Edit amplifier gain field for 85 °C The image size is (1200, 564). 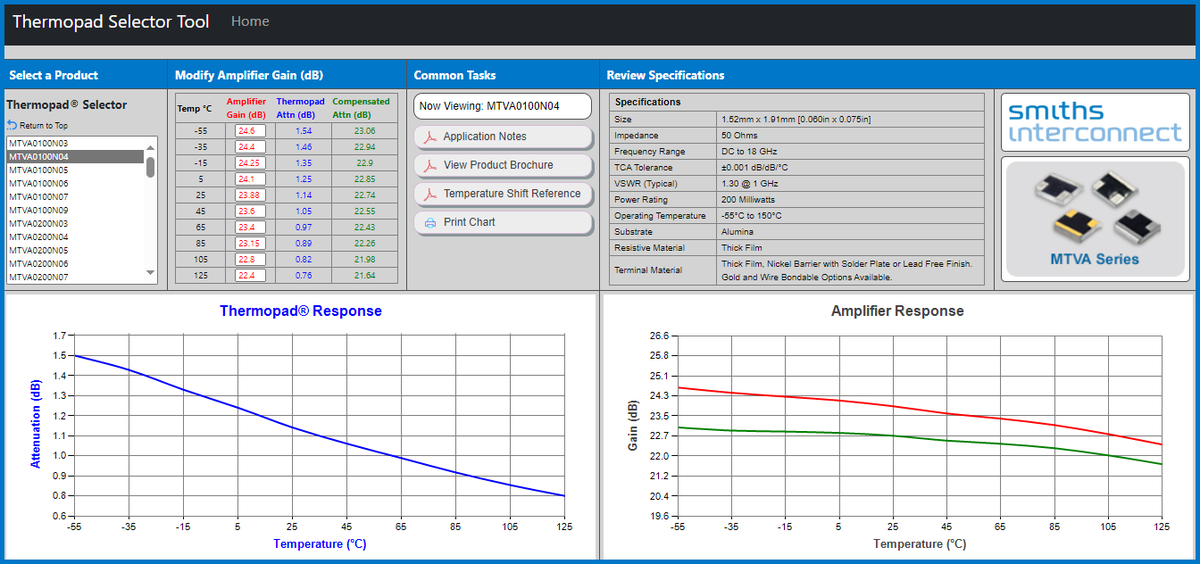click(248, 243)
